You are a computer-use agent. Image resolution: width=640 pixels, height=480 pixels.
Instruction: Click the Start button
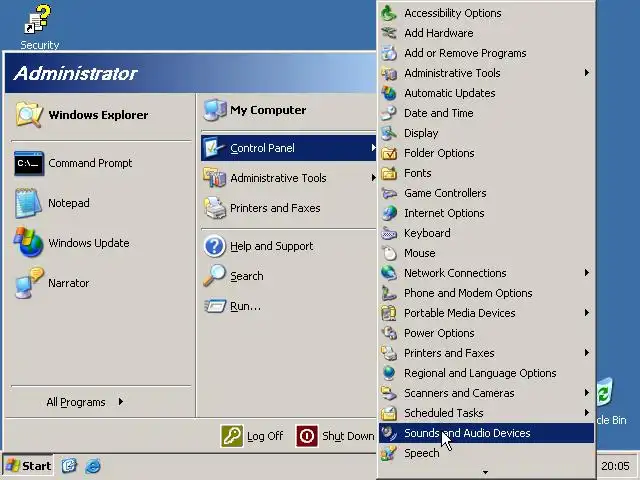(28, 466)
